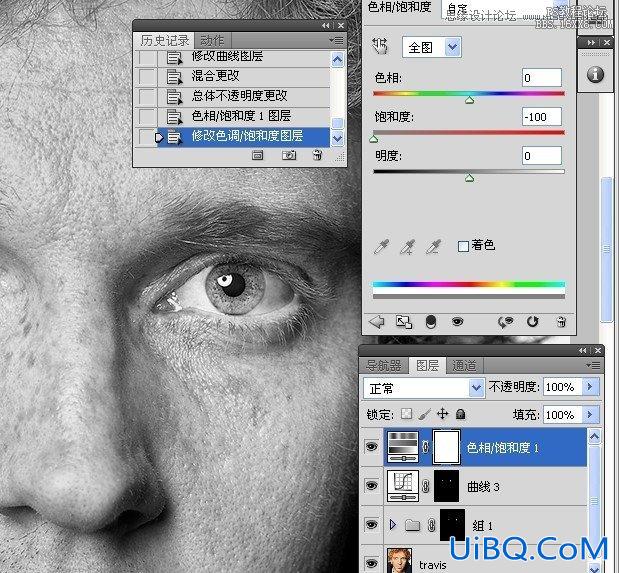Select history state 修改曲线图层
The width and height of the screenshot is (619, 573).
[244, 58]
